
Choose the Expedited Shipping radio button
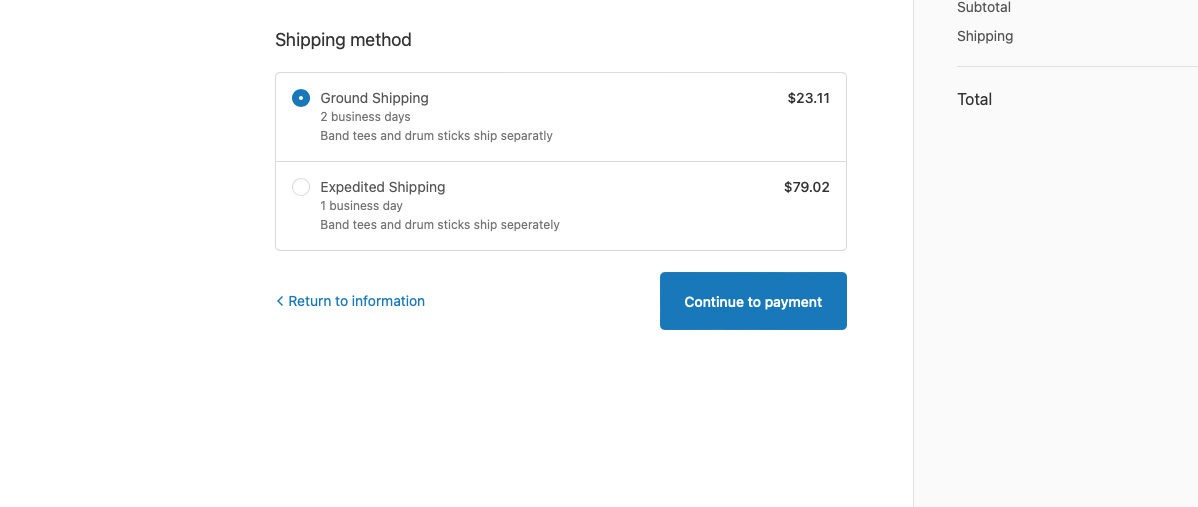pyautogui.click(x=301, y=187)
